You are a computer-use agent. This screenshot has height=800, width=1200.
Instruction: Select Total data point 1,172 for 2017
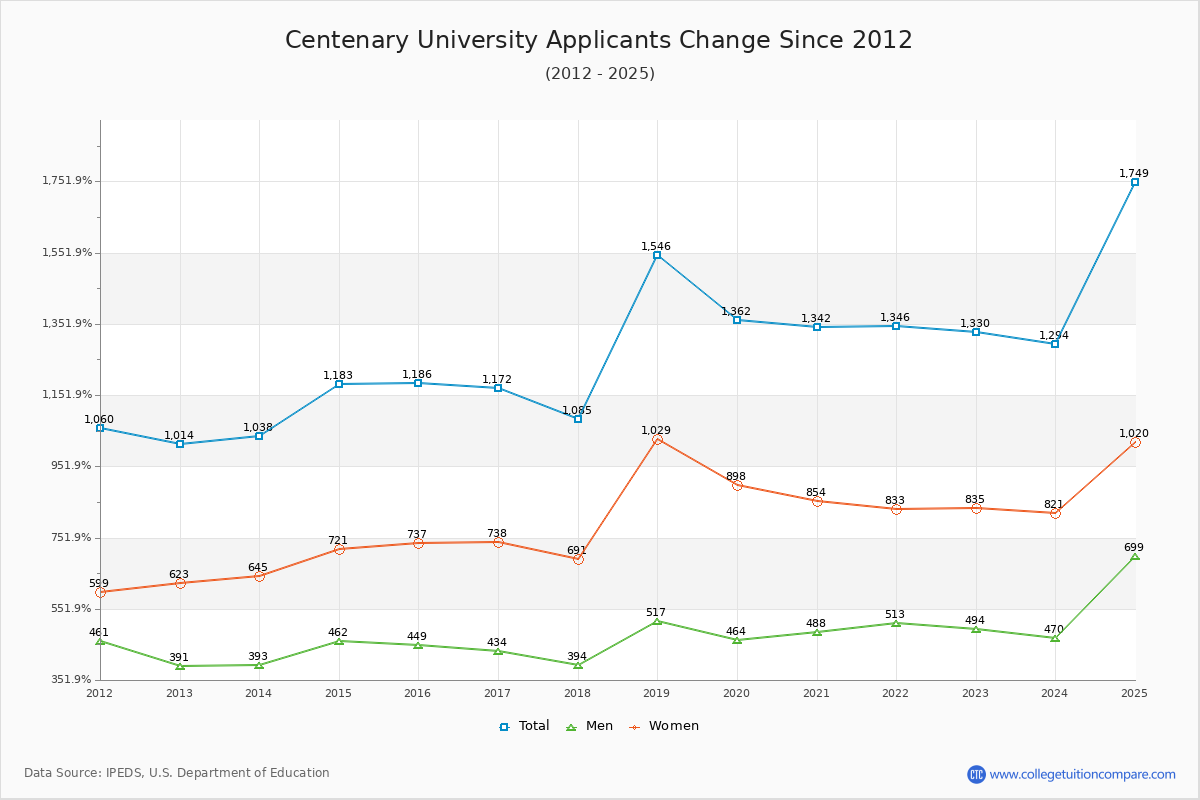pos(498,388)
